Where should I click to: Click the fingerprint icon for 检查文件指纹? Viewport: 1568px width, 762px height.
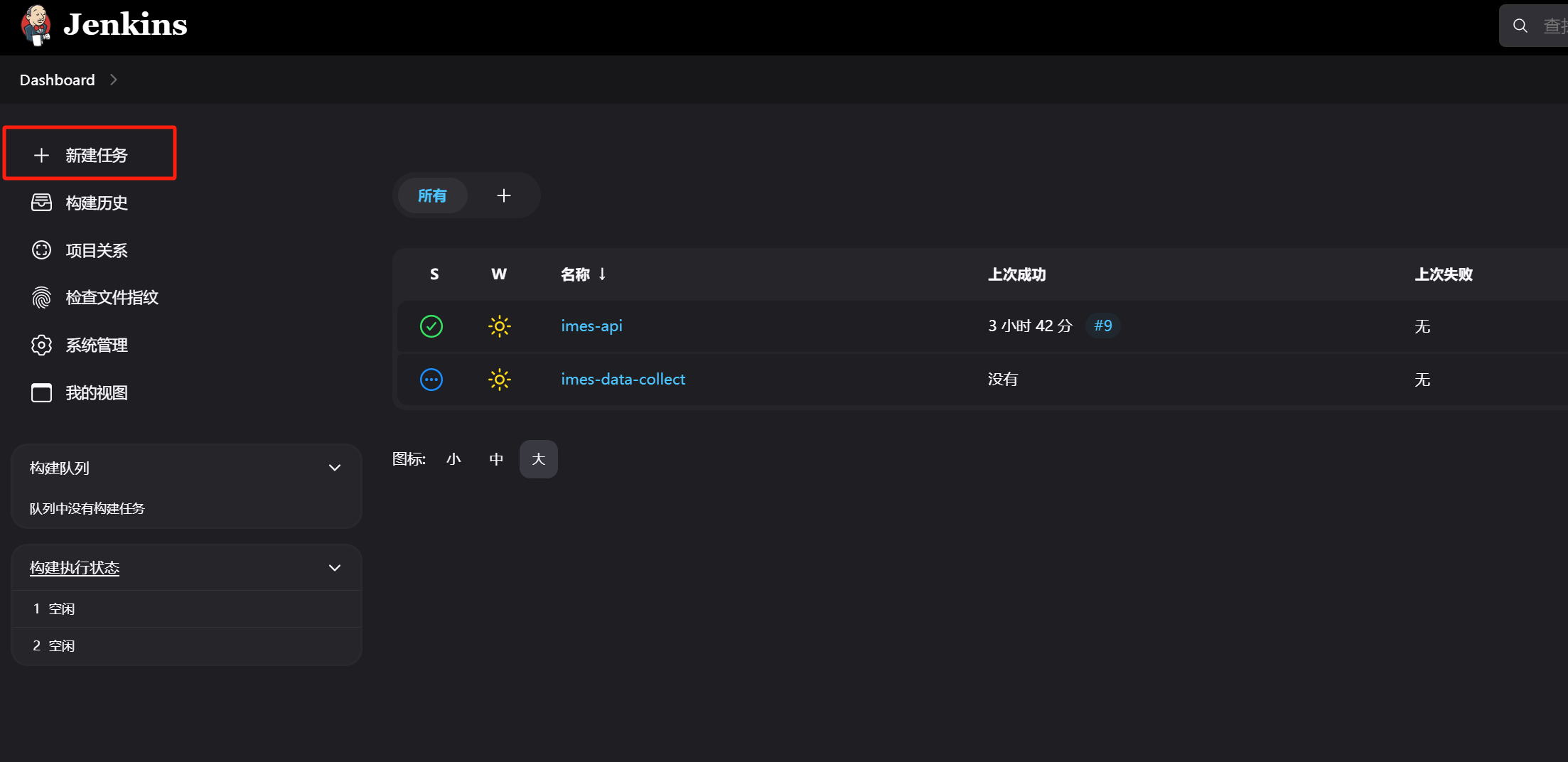(x=41, y=297)
